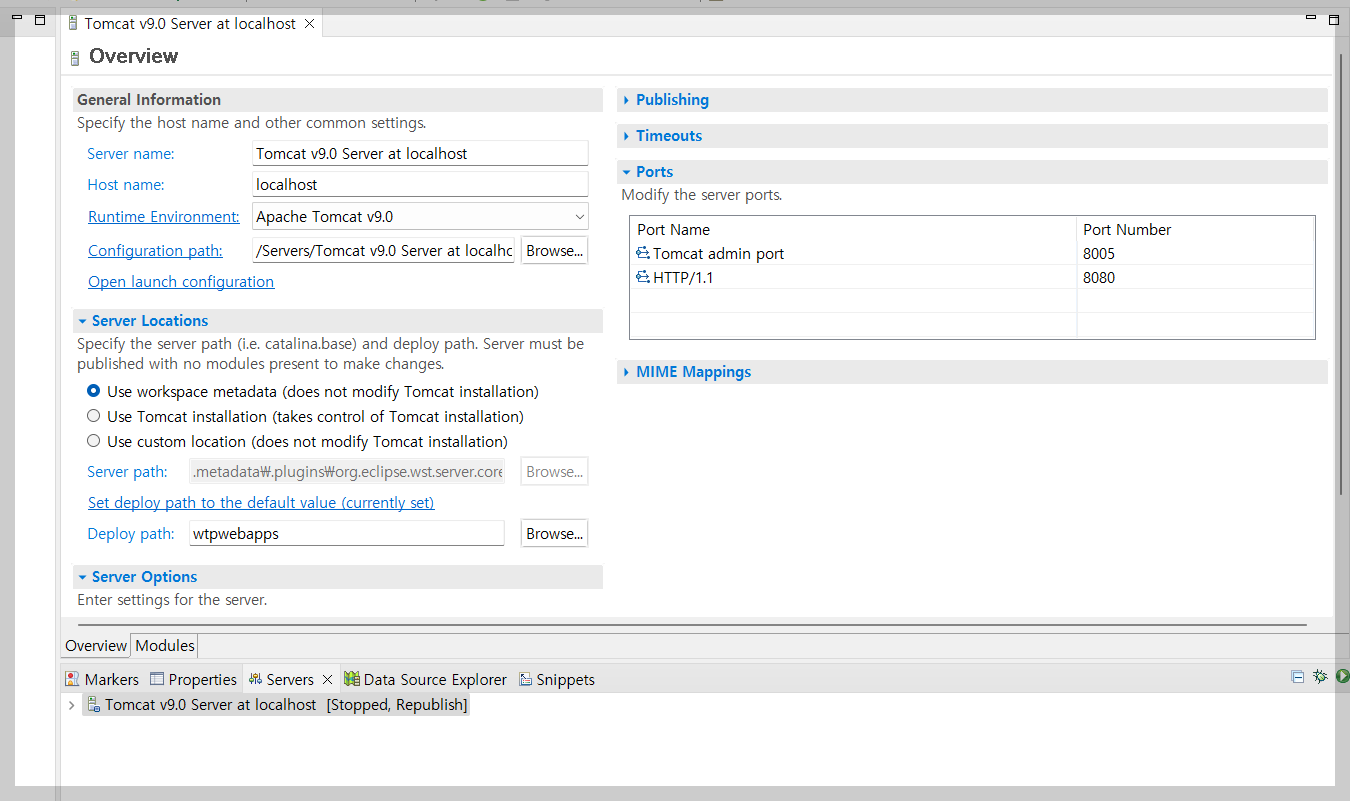
Task: Select Use Tomcat installation option
Action: [93, 416]
